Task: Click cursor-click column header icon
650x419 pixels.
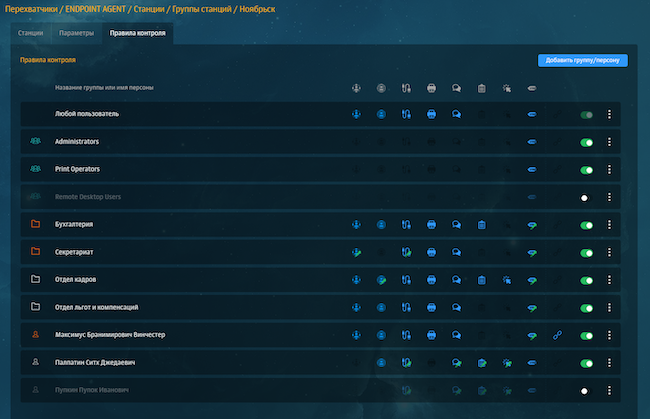Action: point(507,88)
